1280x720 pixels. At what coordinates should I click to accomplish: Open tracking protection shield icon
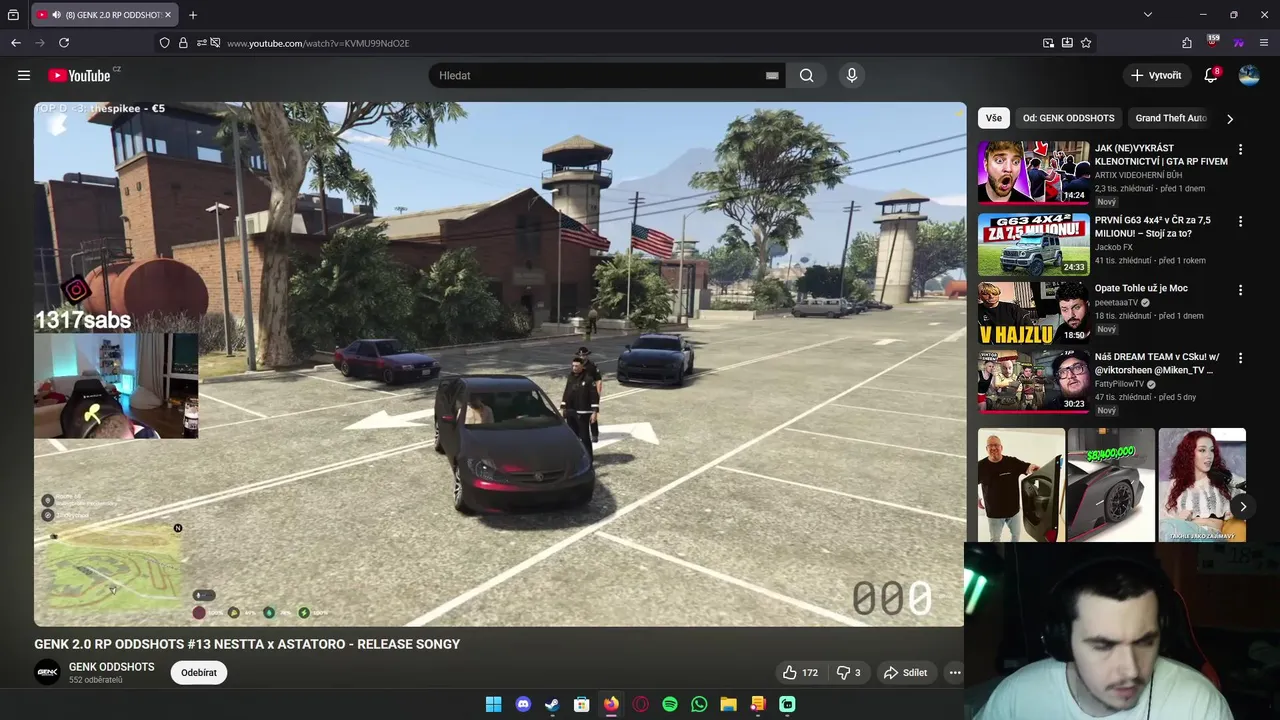tap(165, 43)
